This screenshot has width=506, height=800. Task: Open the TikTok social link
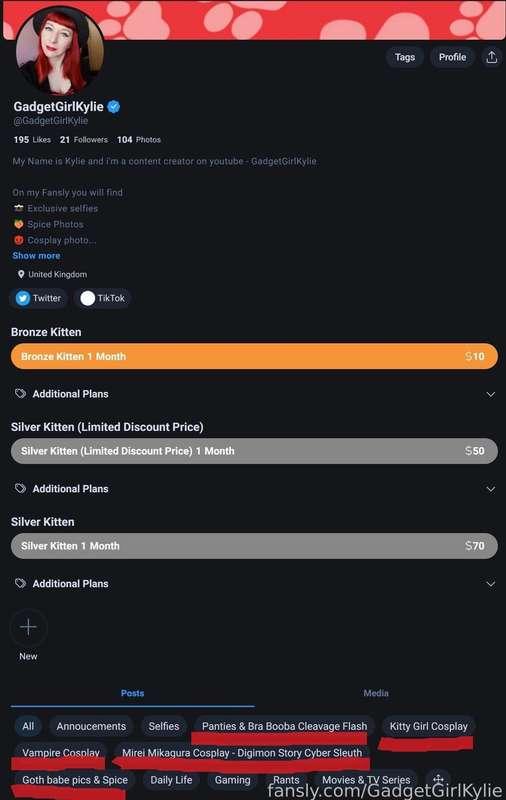click(103, 298)
